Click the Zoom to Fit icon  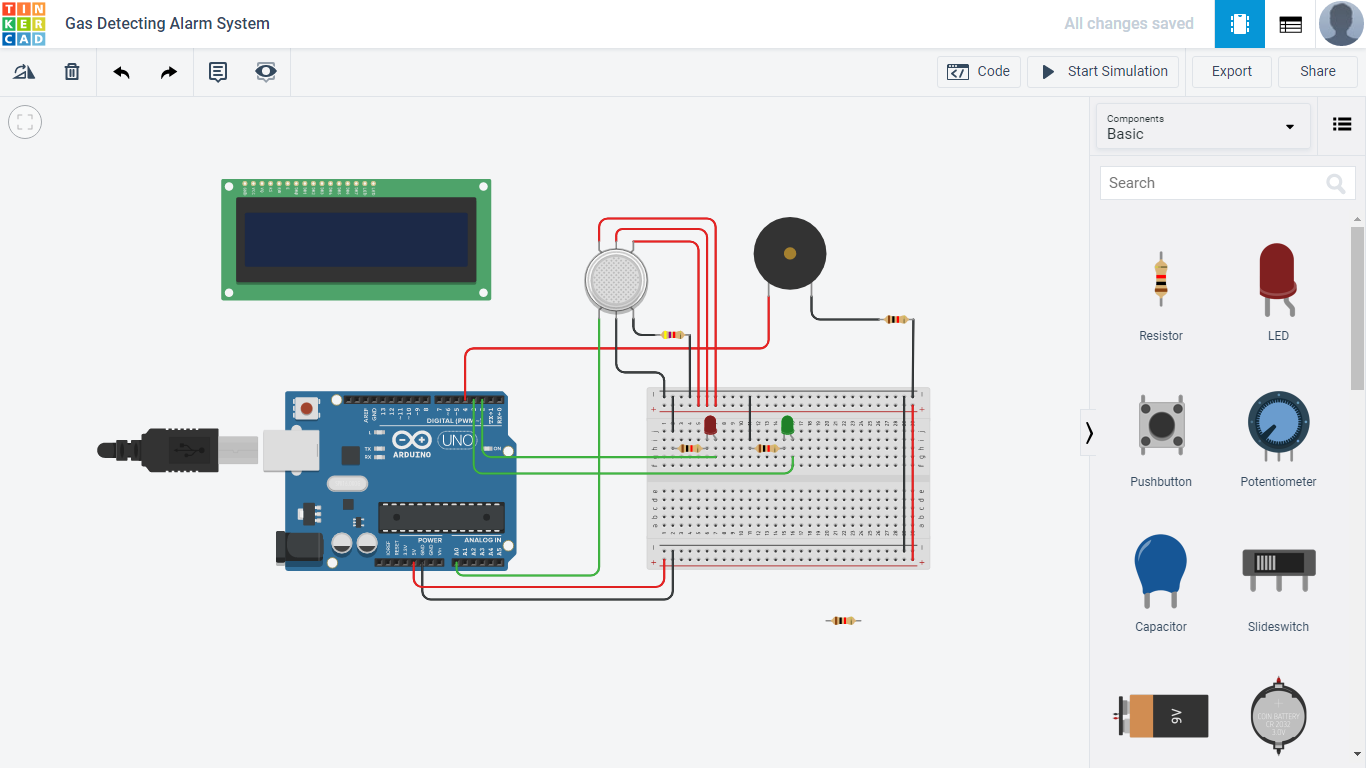[24, 122]
